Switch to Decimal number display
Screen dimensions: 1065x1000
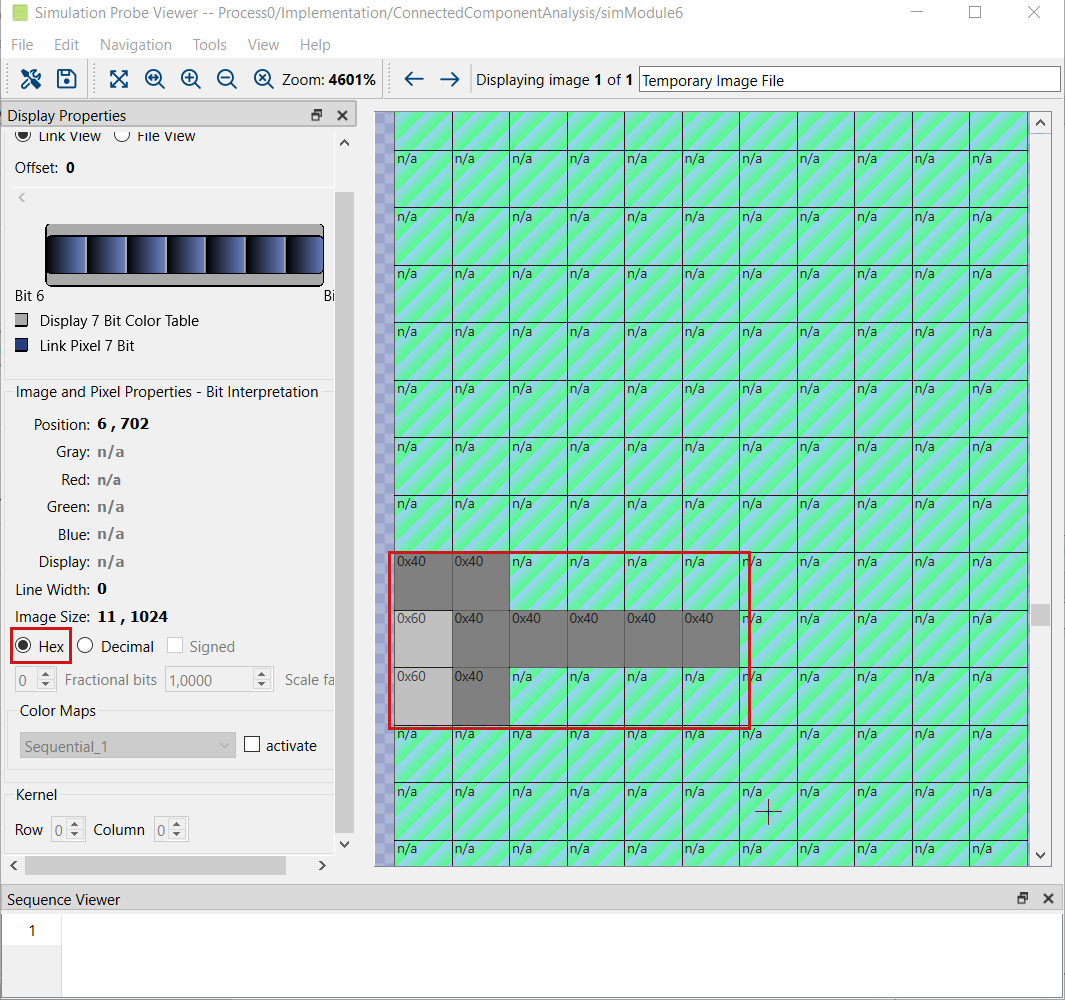coord(84,646)
